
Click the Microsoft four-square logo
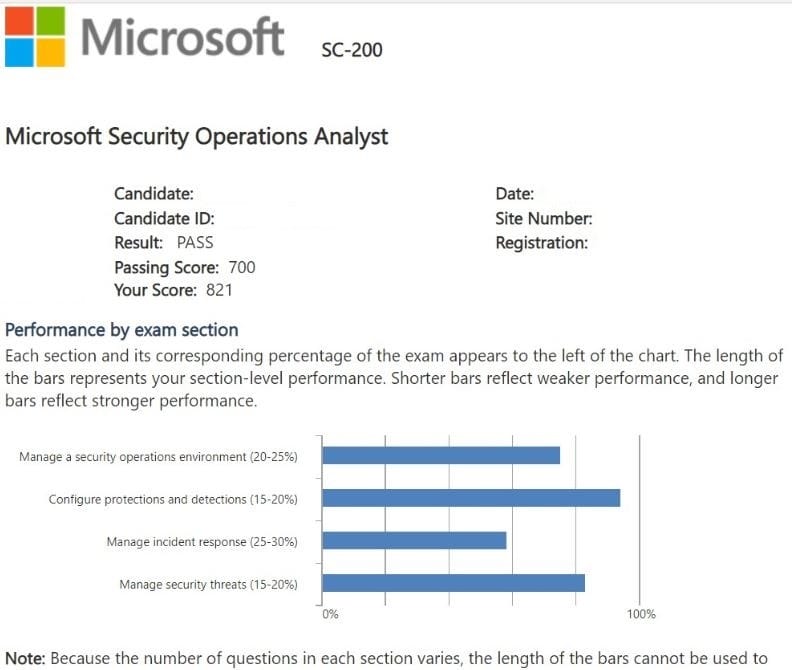(x=35, y=37)
